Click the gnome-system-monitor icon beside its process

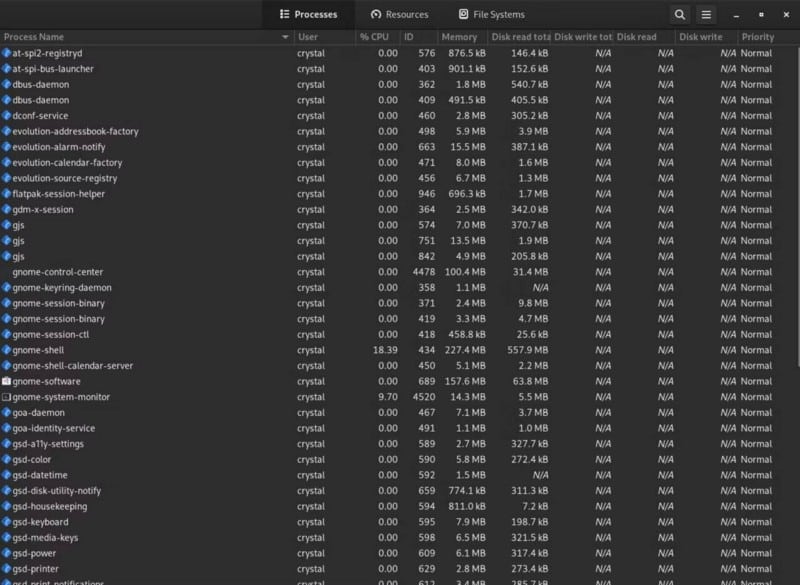pyautogui.click(x=9, y=397)
